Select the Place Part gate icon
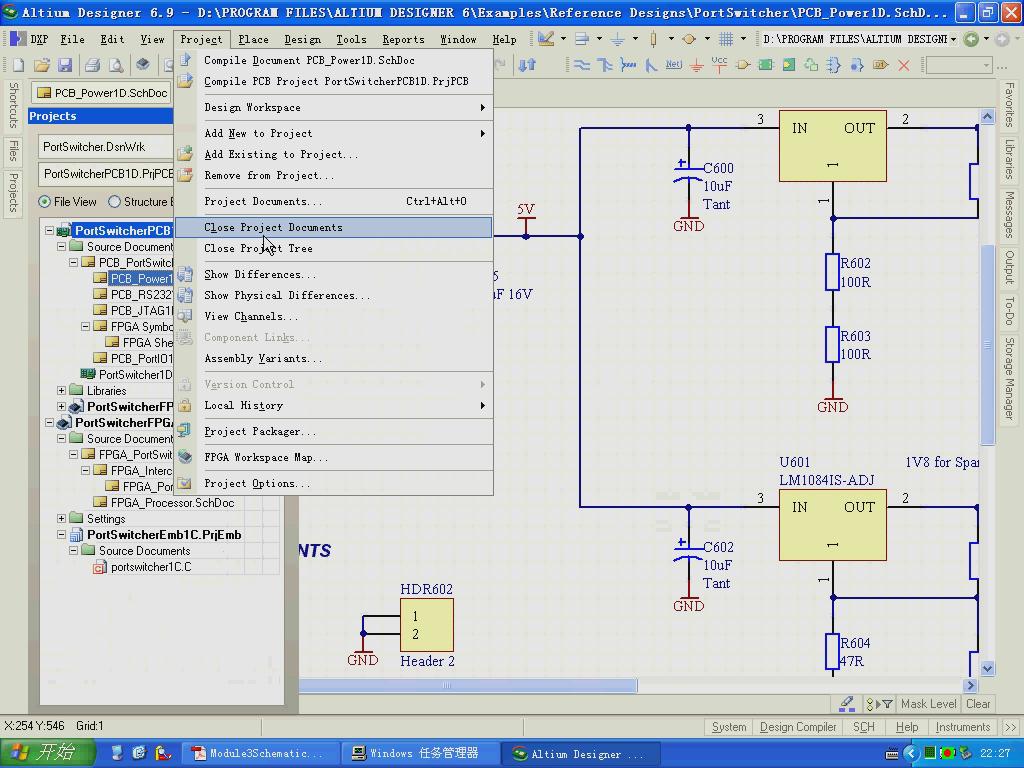1024x768 pixels. point(743,65)
